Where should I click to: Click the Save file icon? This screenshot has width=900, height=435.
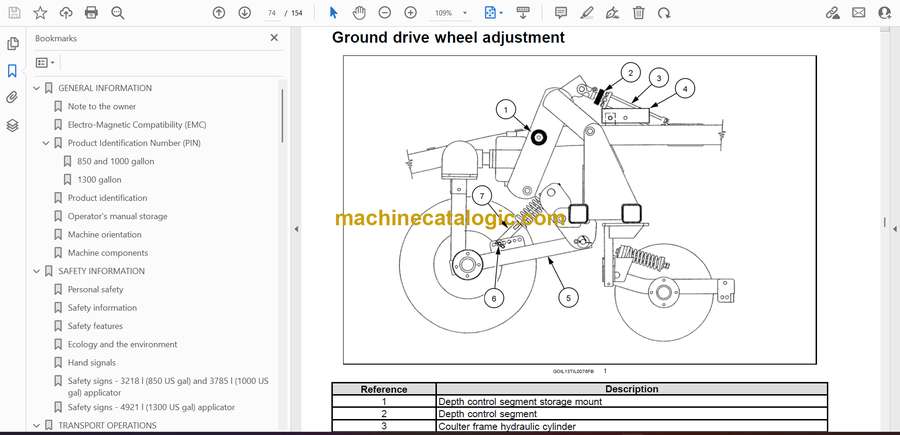(14, 13)
